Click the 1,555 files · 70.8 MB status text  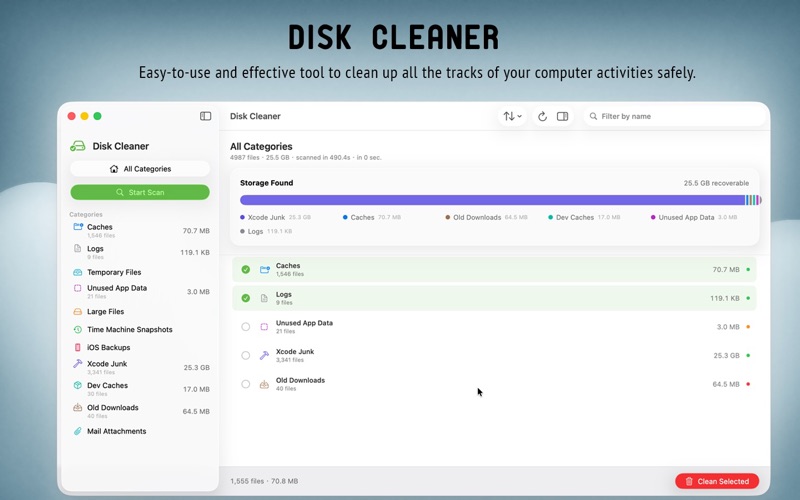[264, 481]
